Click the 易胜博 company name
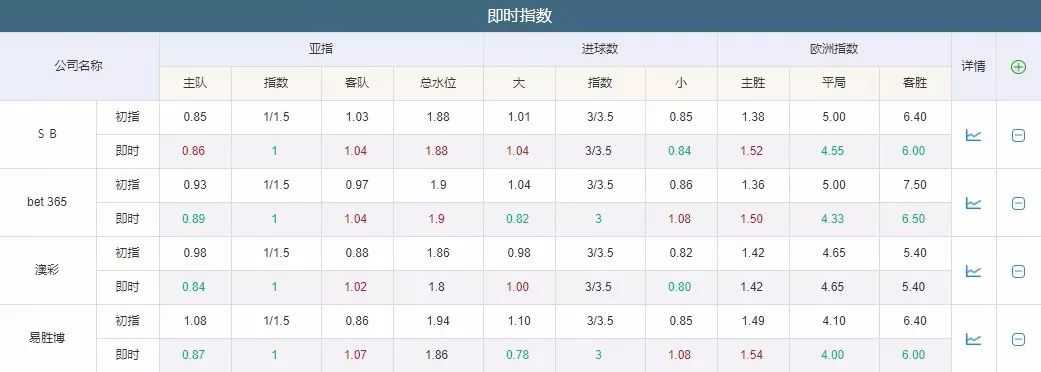The width and height of the screenshot is (1041, 372). point(47,337)
